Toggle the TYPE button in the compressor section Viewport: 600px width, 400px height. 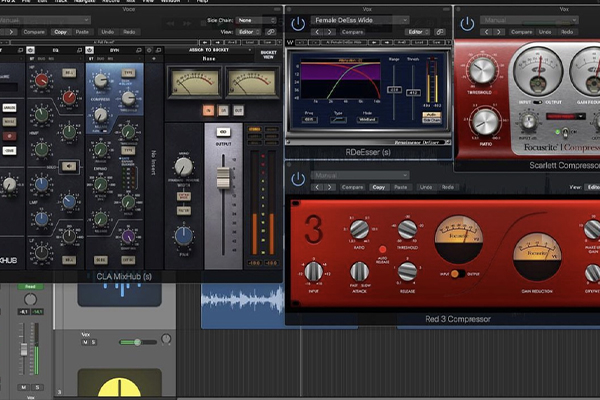tap(128, 73)
